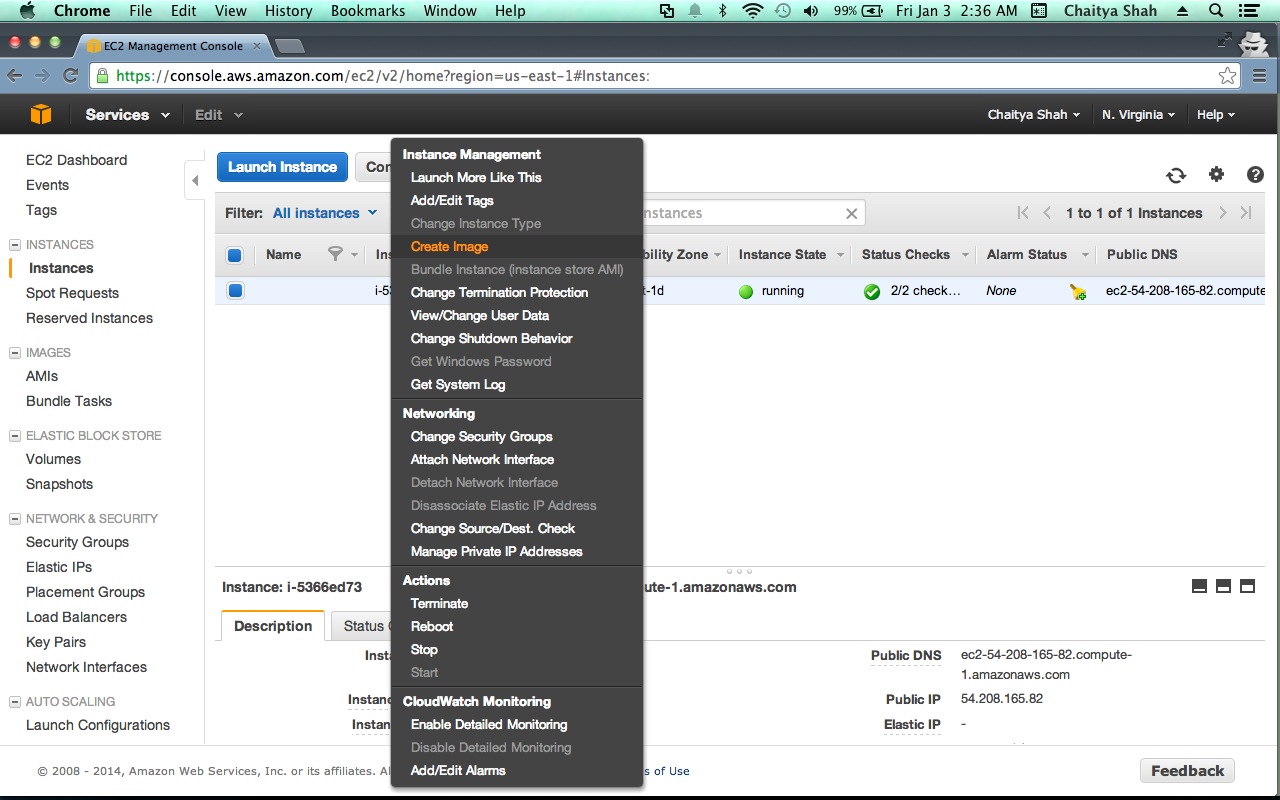Click the alarm status add-alarm icon
This screenshot has width=1280, height=800.
(x=1077, y=292)
